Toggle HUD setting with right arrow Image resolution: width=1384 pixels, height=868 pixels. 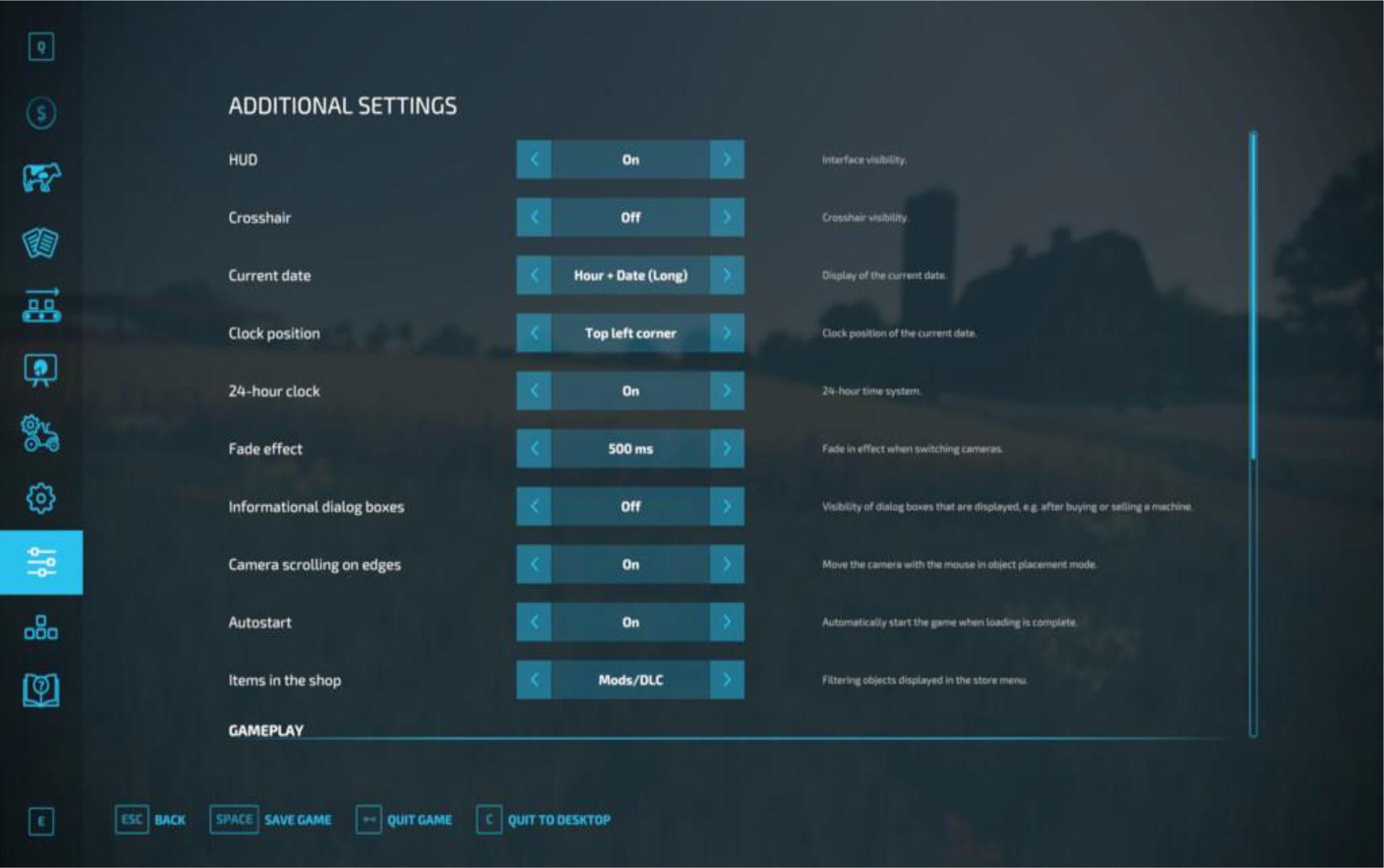726,160
